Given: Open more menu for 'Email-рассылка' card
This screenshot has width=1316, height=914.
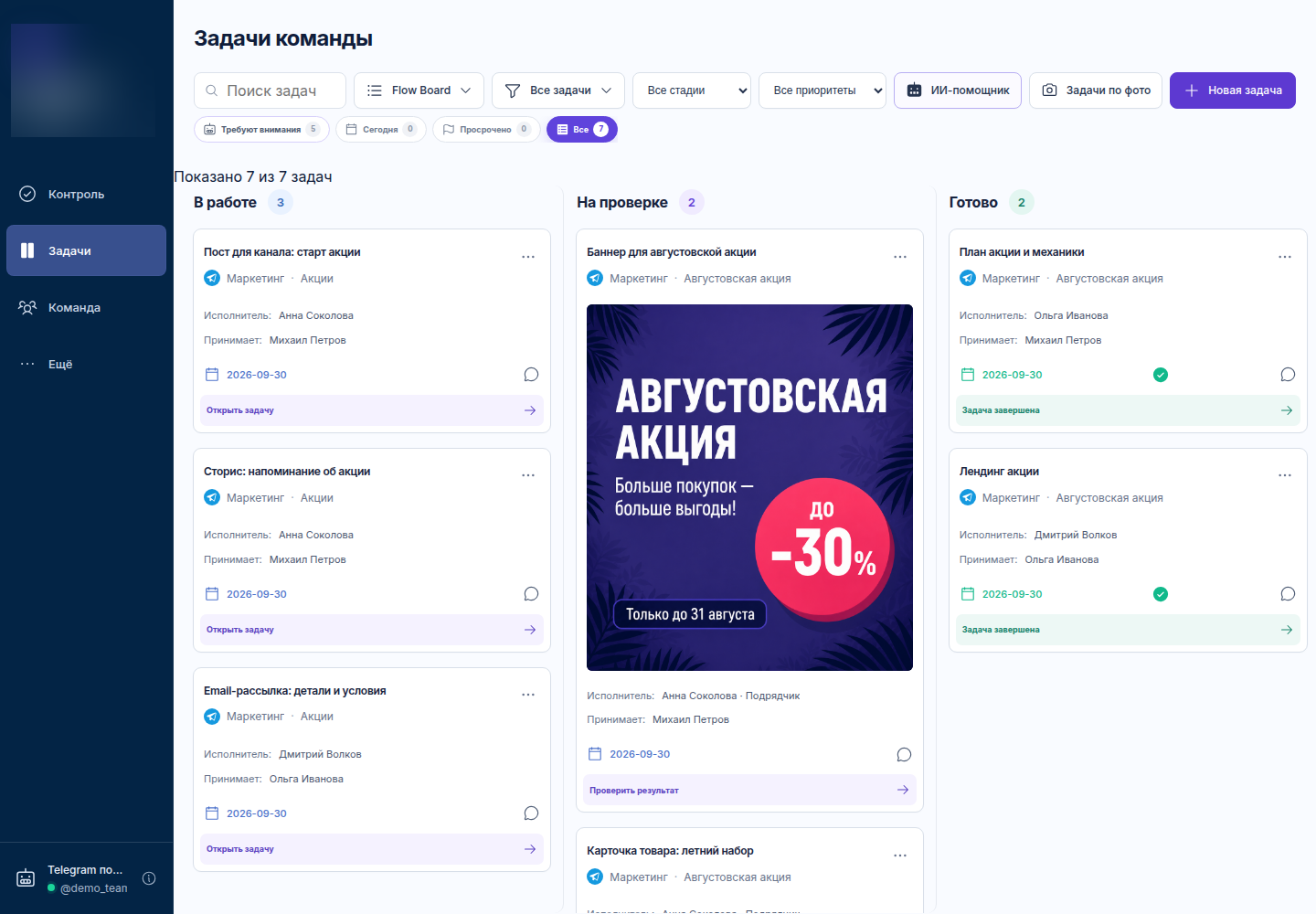Looking at the screenshot, I should [x=528, y=695].
